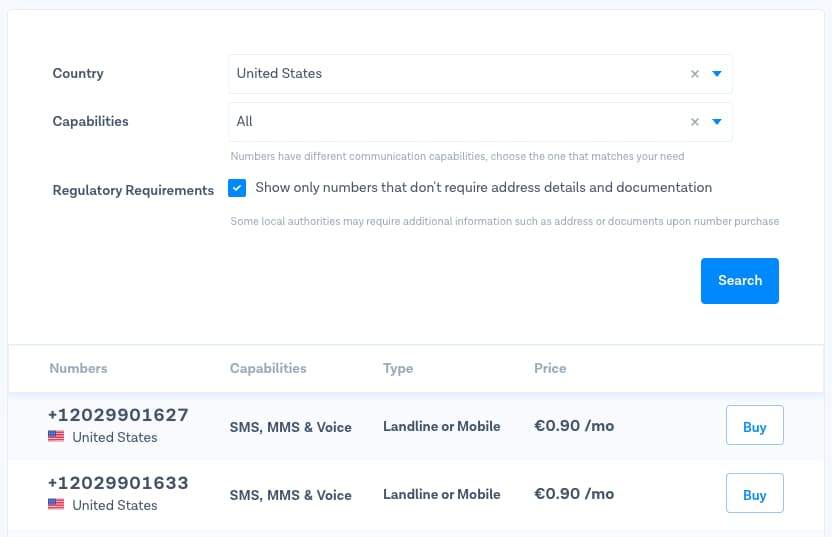Viewport: 832px width, 537px height.
Task: Select the phone number +12029901633
Action: [118, 483]
